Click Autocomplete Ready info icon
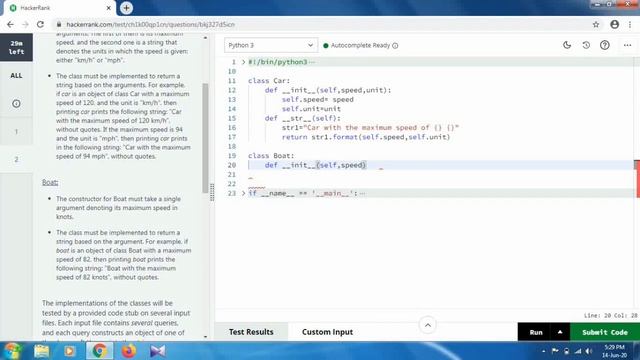The width and height of the screenshot is (640, 360). click(x=395, y=45)
